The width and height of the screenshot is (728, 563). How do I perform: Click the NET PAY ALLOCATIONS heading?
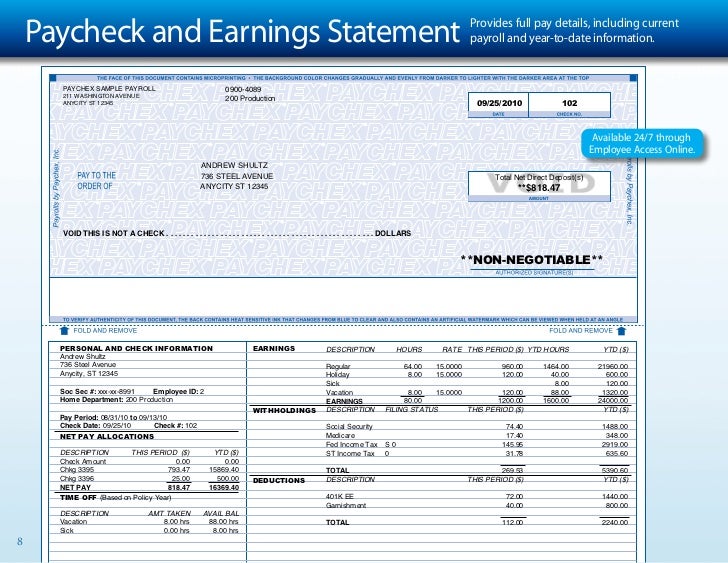tap(107, 436)
